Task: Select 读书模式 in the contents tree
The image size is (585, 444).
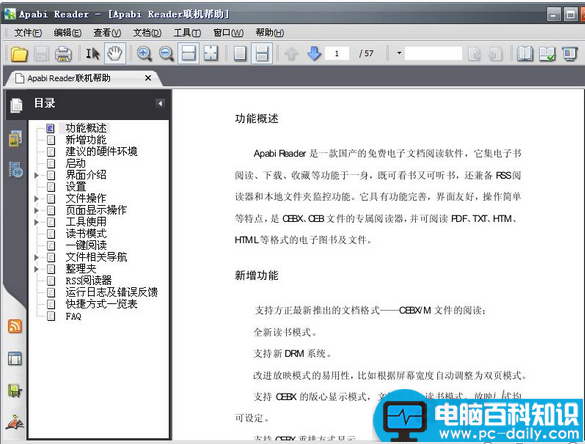Action: [86, 234]
